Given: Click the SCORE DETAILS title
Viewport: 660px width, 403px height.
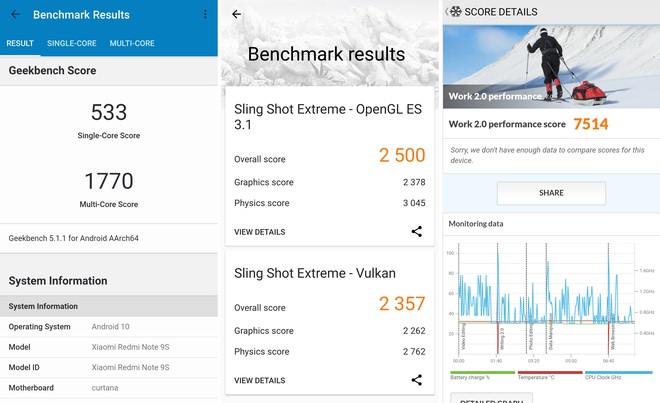Looking at the screenshot, I should coord(501,12).
